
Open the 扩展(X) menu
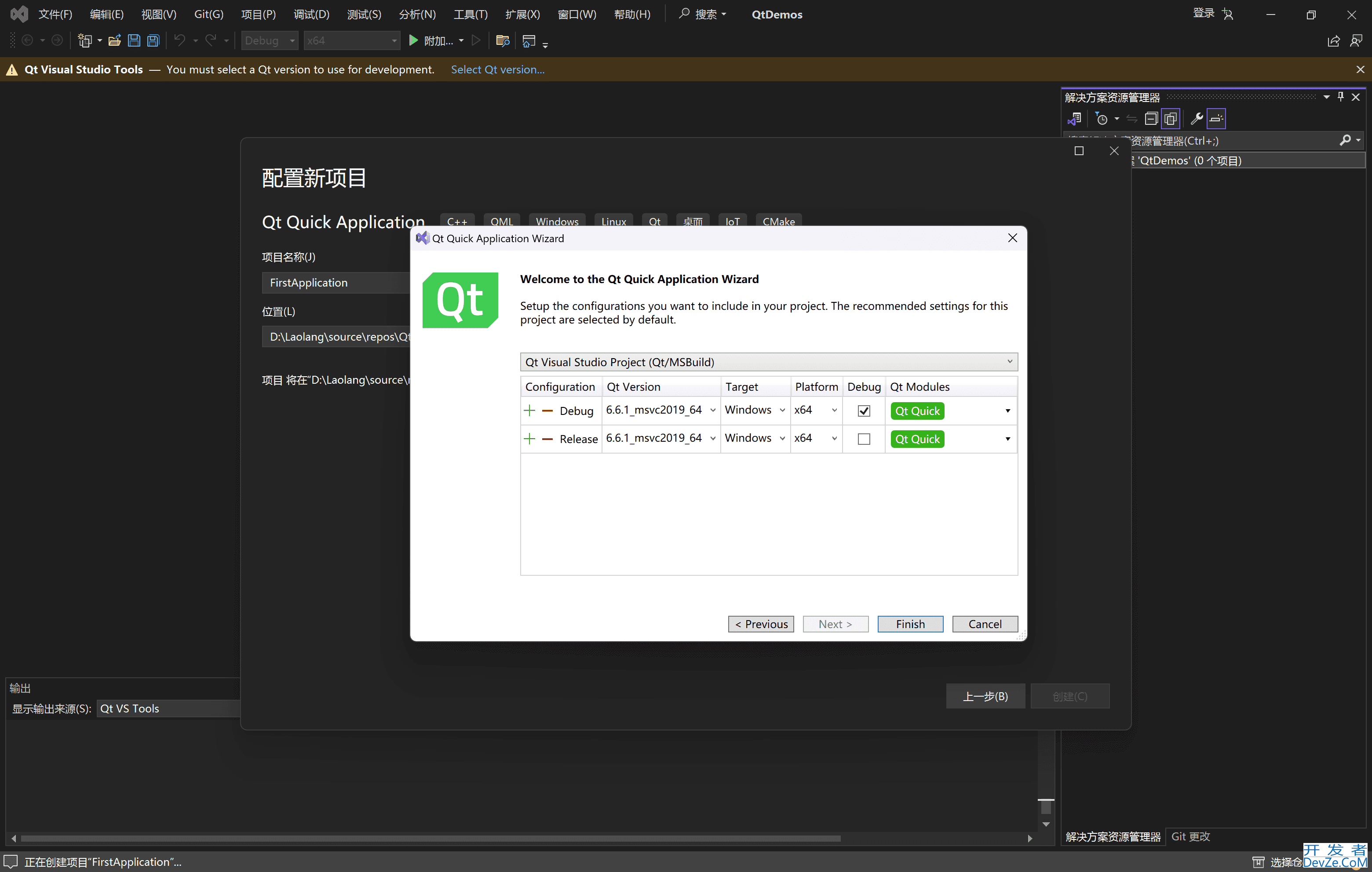point(522,14)
